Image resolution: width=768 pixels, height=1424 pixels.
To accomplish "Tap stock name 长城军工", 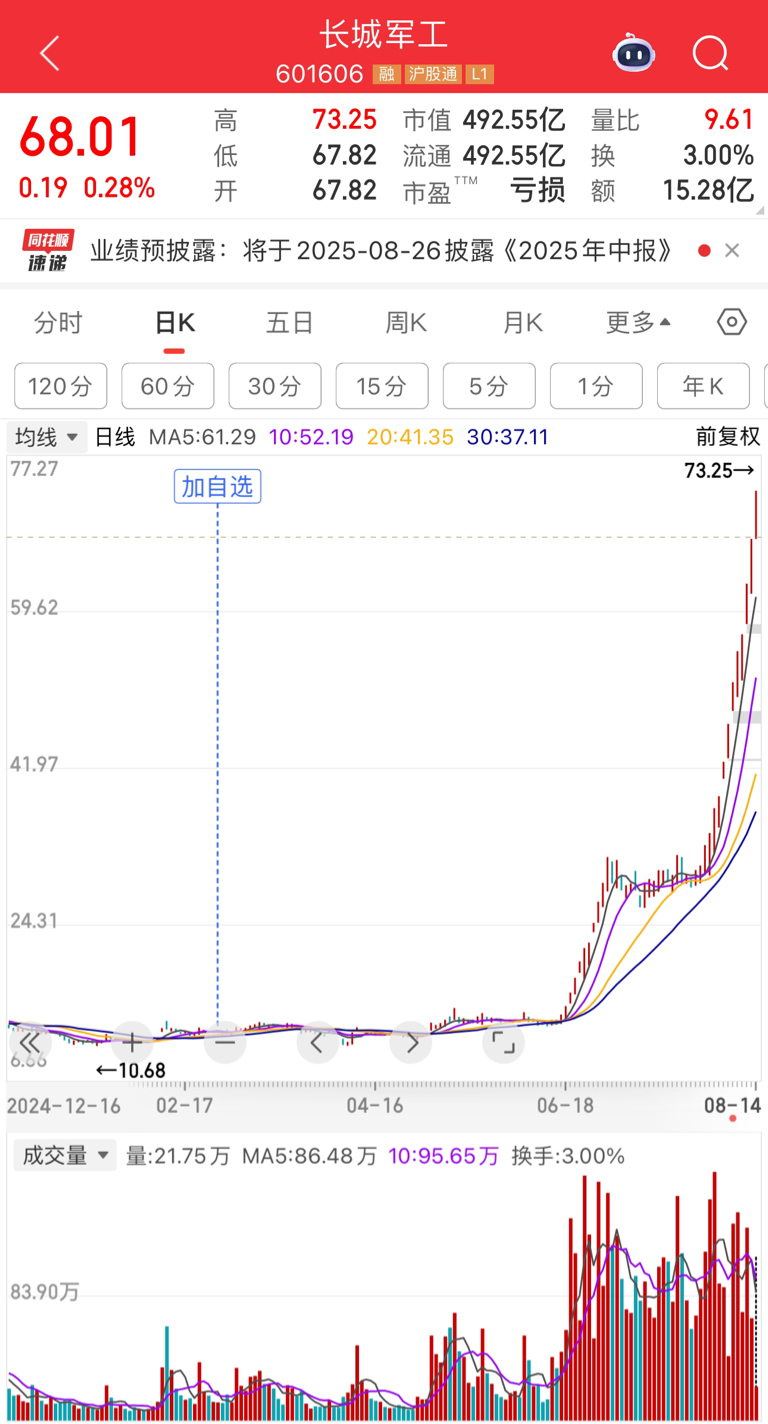I will pyautogui.click(x=384, y=35).
